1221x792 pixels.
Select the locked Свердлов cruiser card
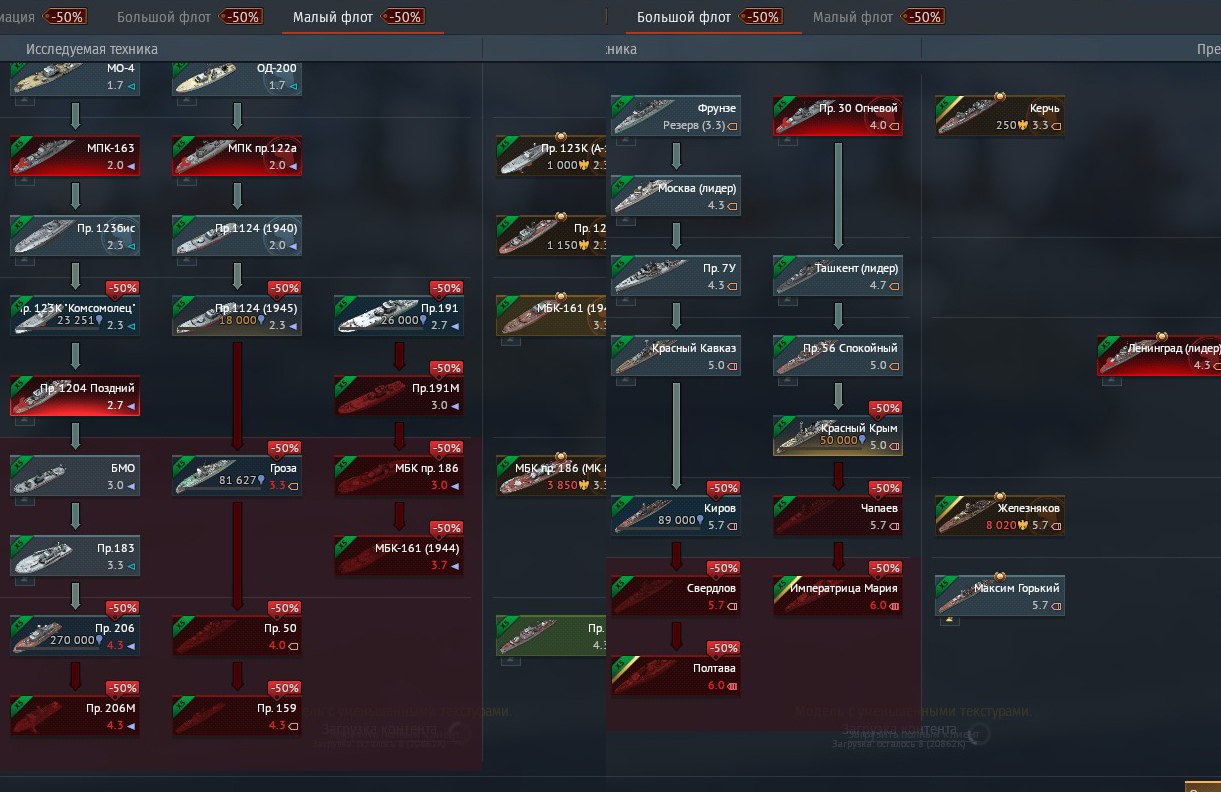pos(676,596)
